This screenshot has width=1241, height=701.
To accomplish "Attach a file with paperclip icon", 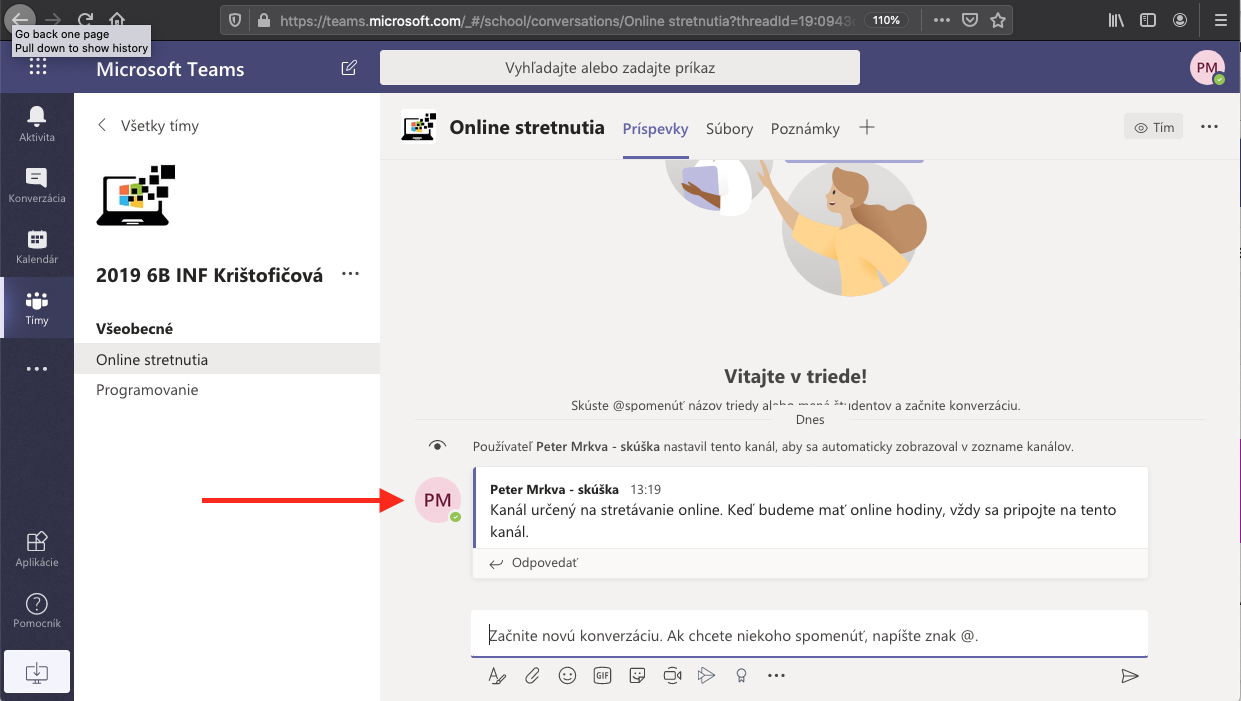I will (x=532, y=676).
